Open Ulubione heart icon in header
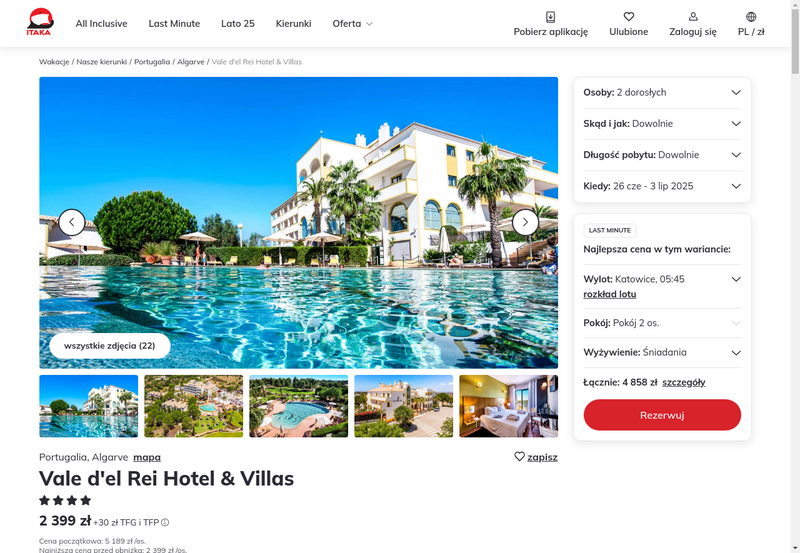 pos(629,17)
